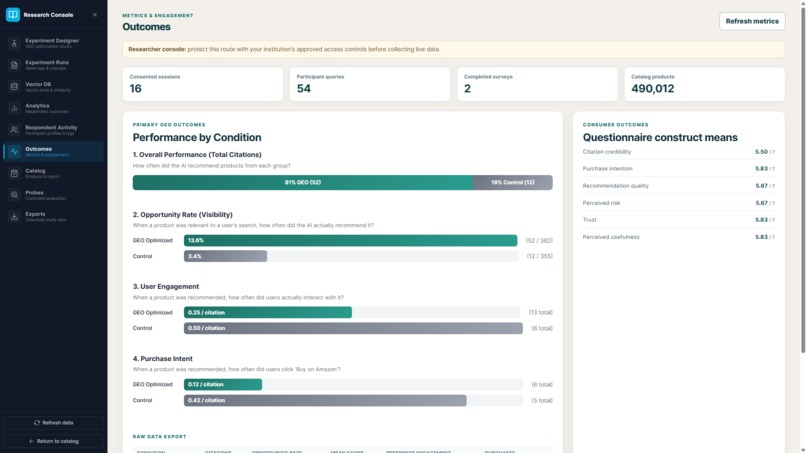Click the Probes magnifier icon
Viewport: 806px width, 453px height.
(x=14, y=195)
